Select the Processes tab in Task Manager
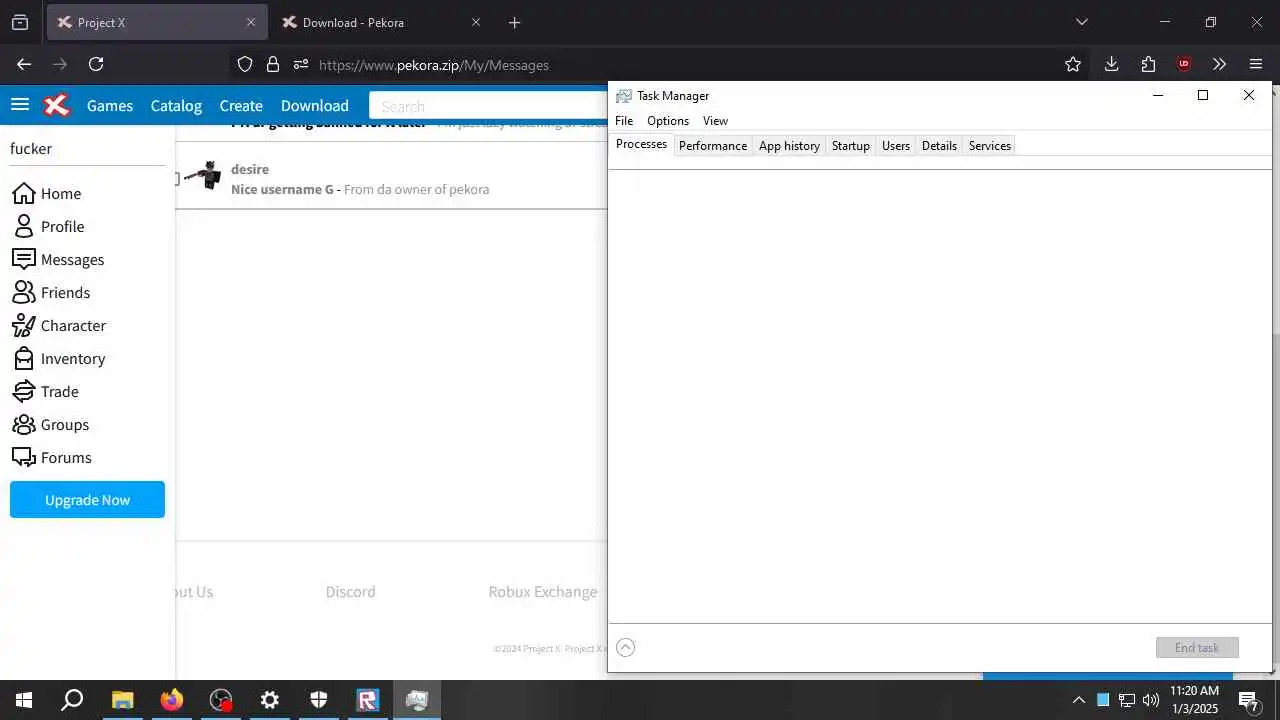Screen dimensions: 1280x720 tap(641, 144)
